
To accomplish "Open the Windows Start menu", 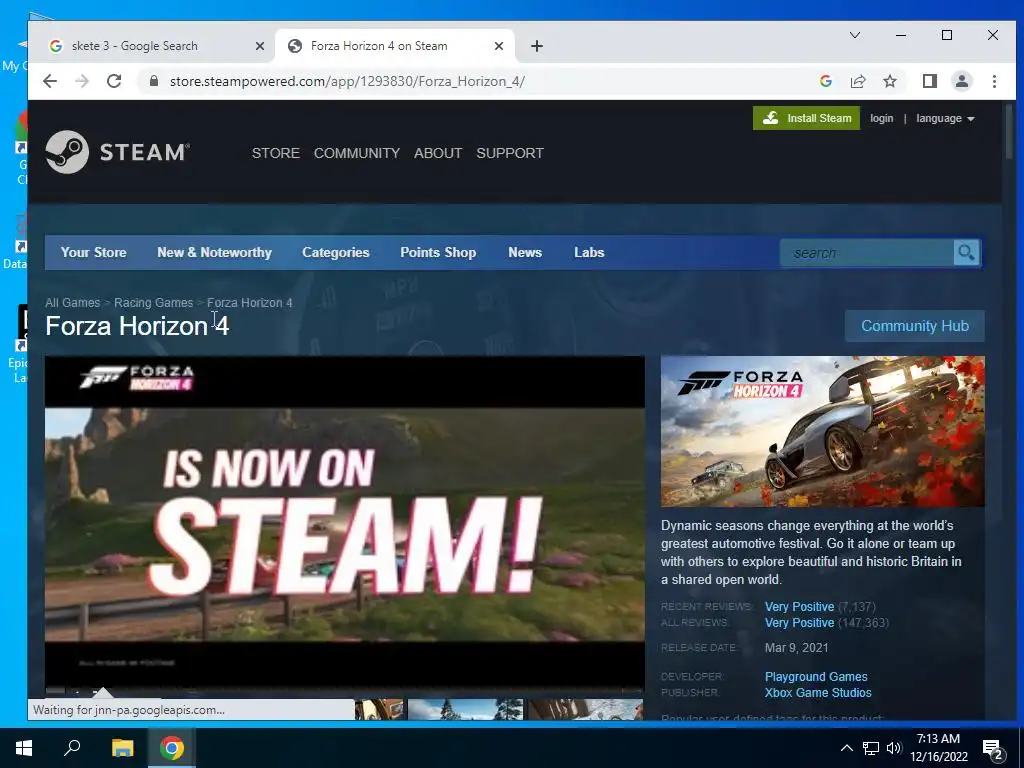I will [x=24, y=748].
